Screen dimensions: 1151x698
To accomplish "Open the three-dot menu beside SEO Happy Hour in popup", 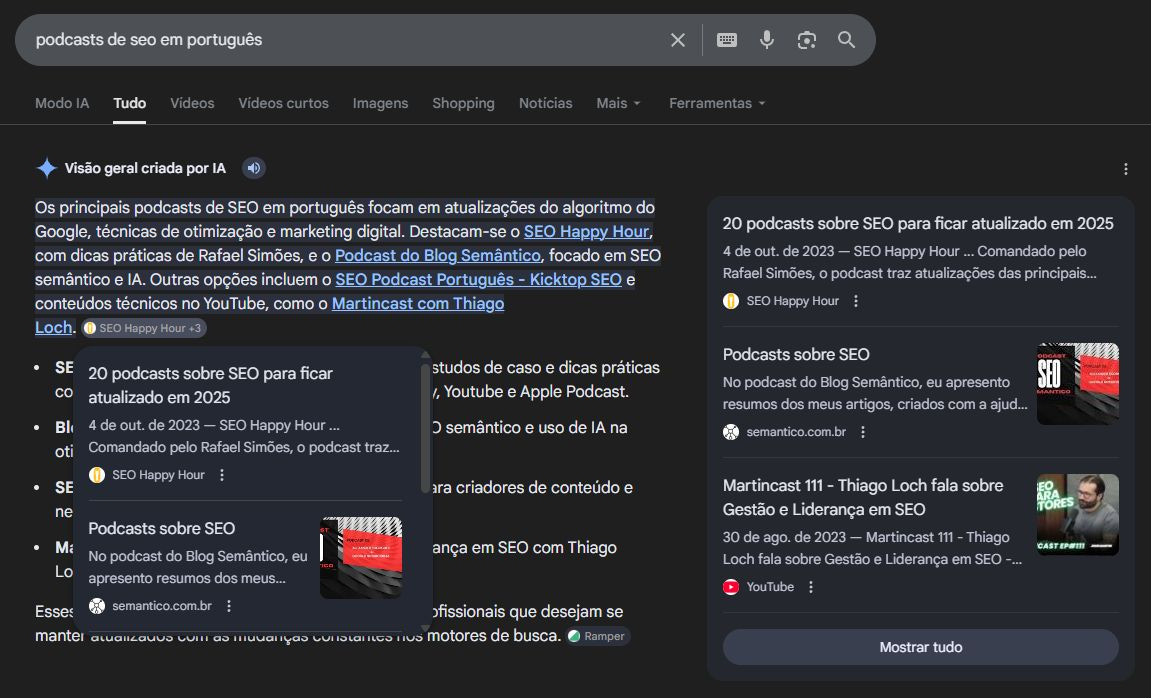I will click(222, 475).
